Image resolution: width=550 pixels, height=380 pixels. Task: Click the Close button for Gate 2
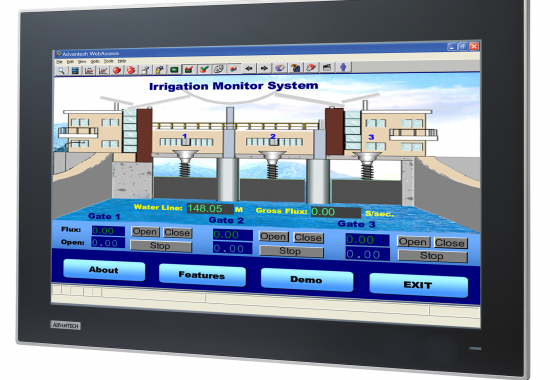click(x=308, y=238)
